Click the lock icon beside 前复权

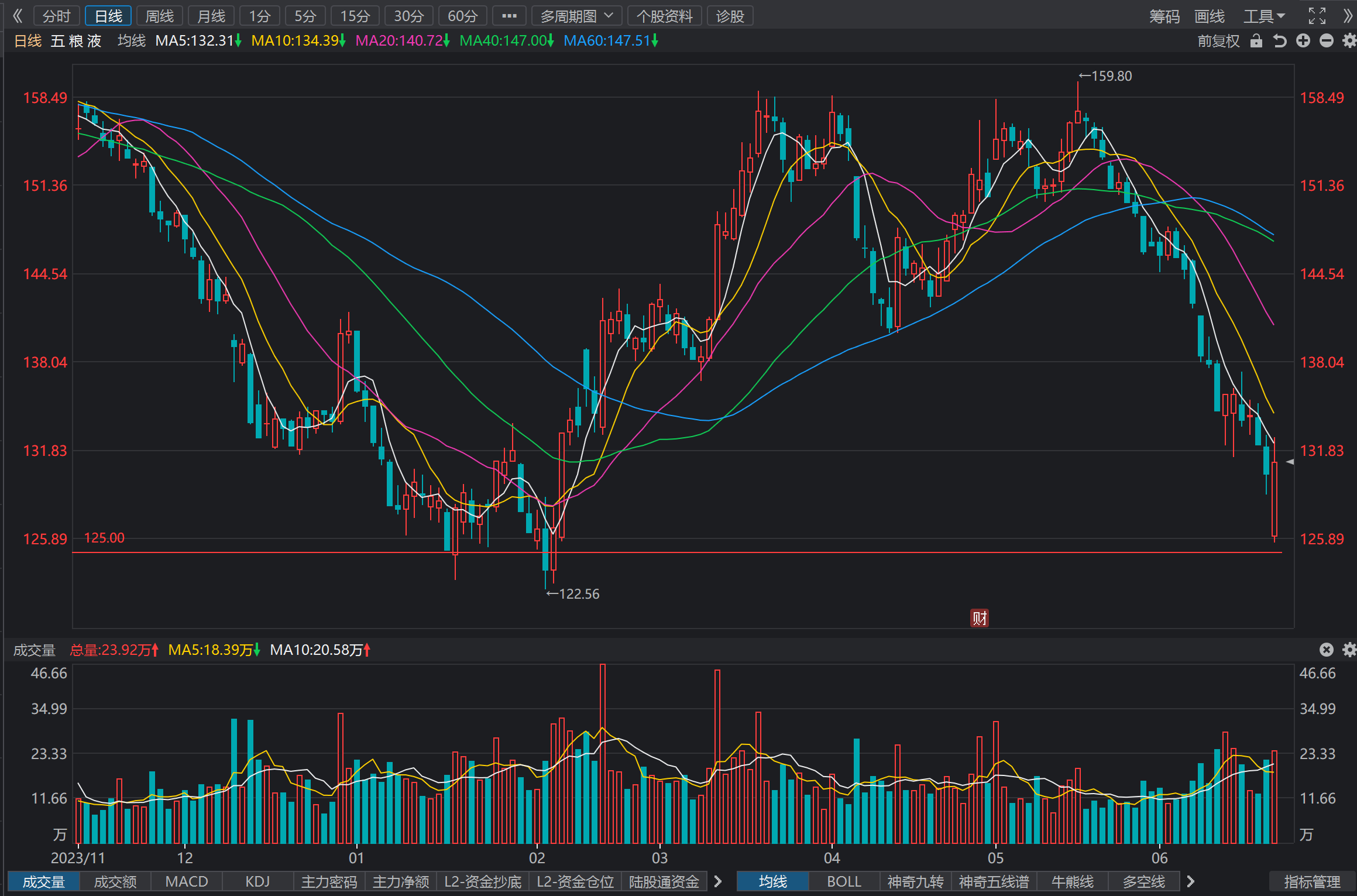pos(1256,41)
